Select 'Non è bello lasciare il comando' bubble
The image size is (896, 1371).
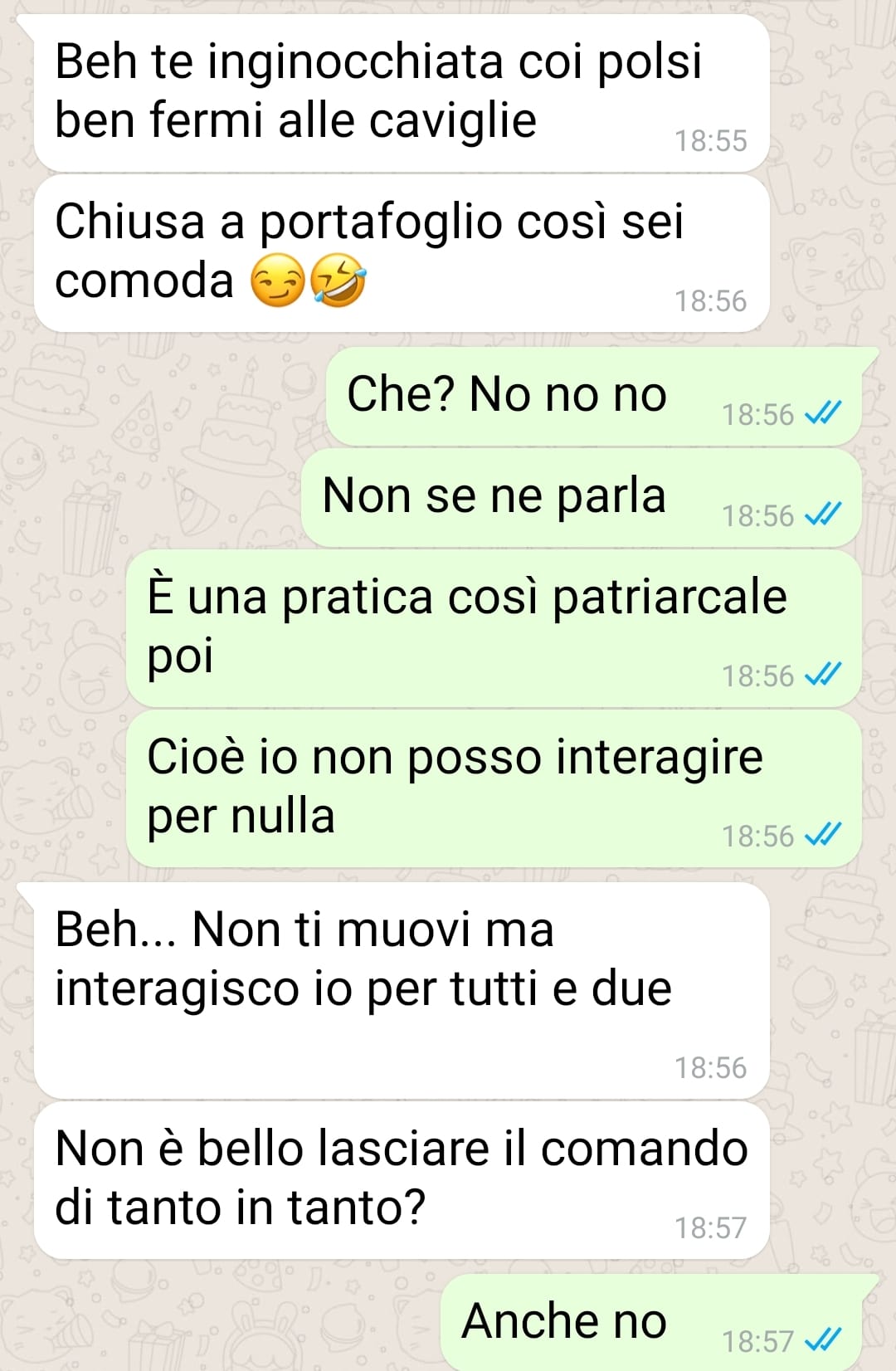[x=402, y=1180]
